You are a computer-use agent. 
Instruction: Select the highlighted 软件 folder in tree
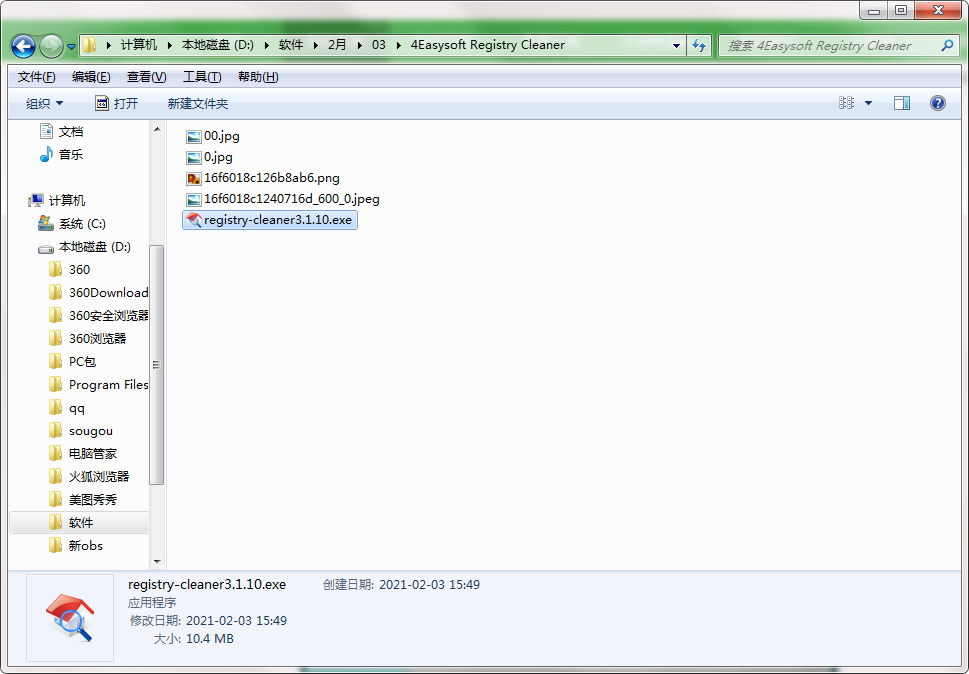(x=79, y=523)
